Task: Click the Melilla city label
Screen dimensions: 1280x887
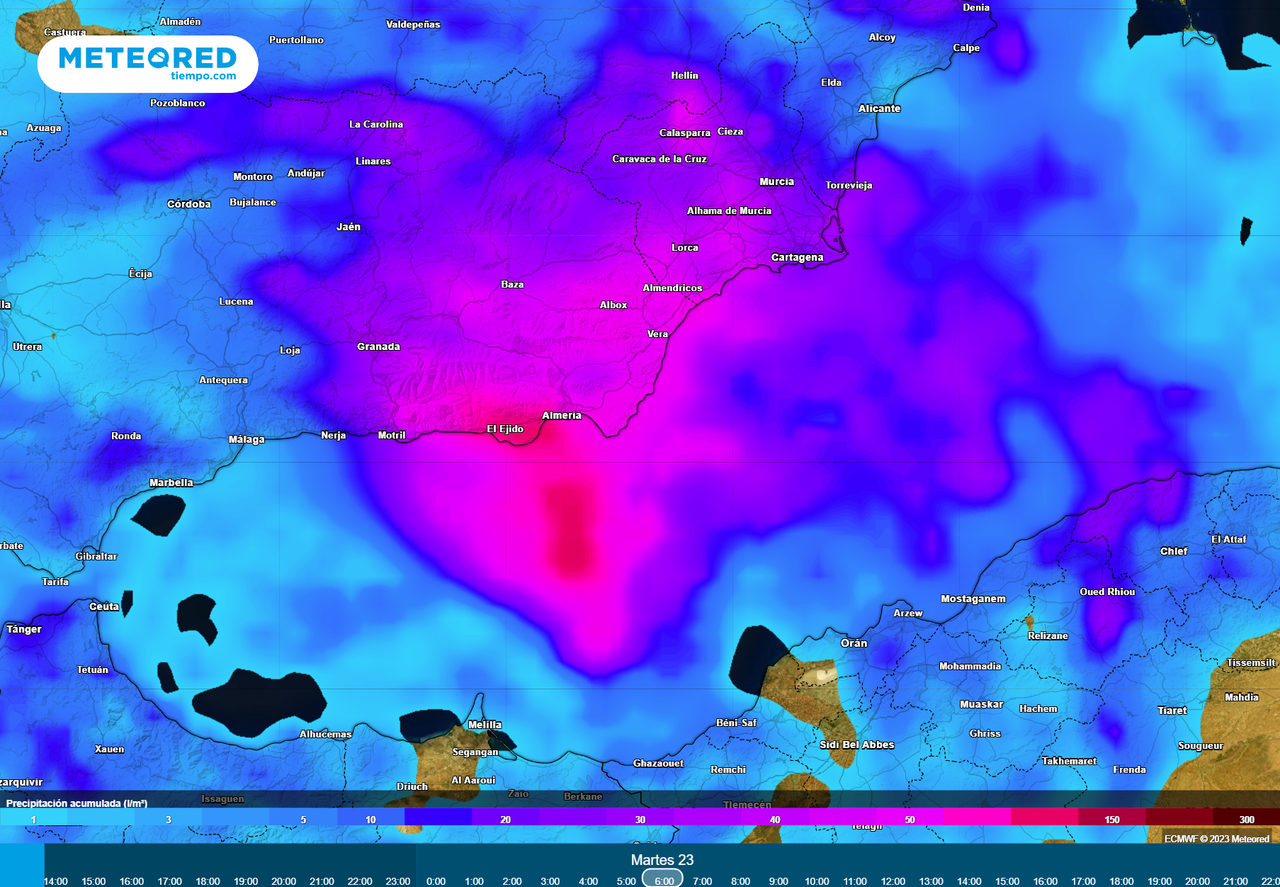Action: coord(485,725)
